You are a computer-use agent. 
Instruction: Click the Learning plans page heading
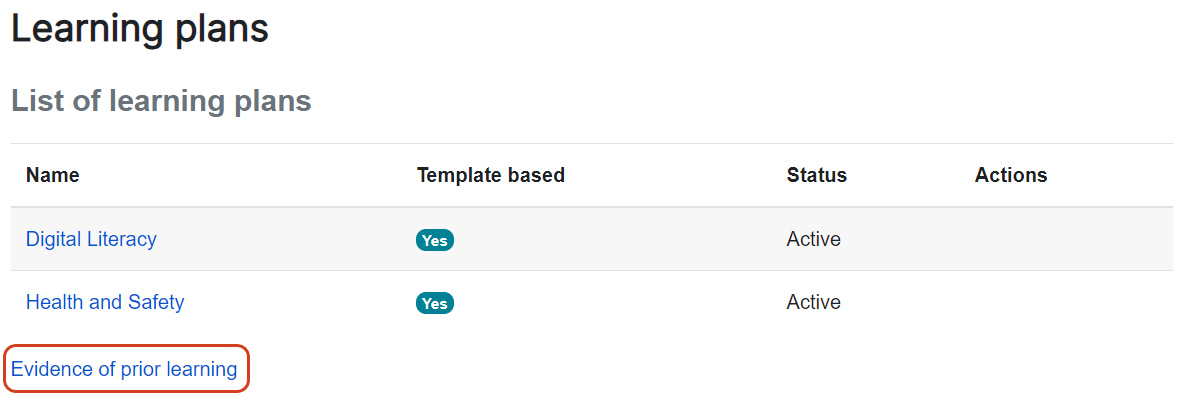click(x=140, y=28)
